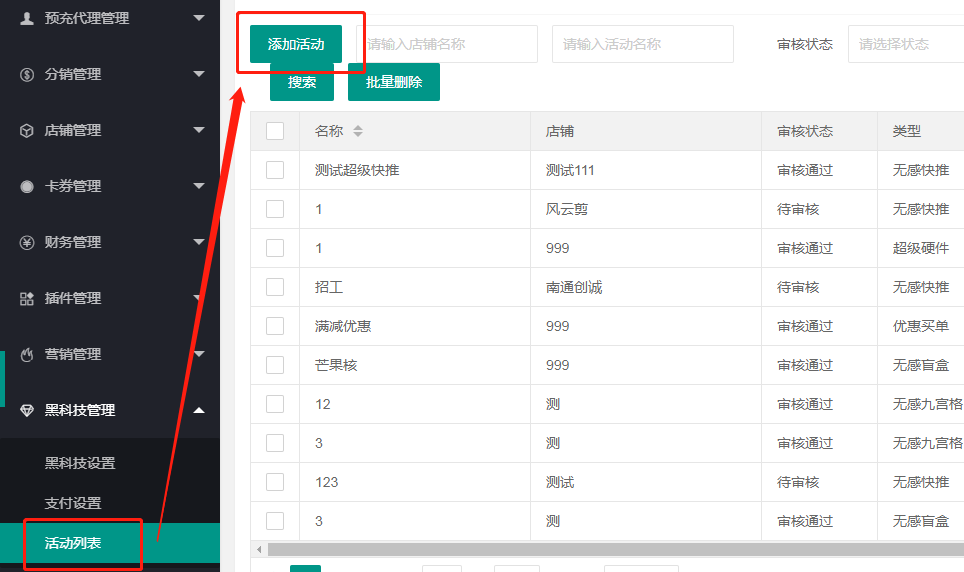The height and width of the screenshot is (572, 964).
Task: Focus the 请输入活动名称 input field
Action: (x=642, y=44)
